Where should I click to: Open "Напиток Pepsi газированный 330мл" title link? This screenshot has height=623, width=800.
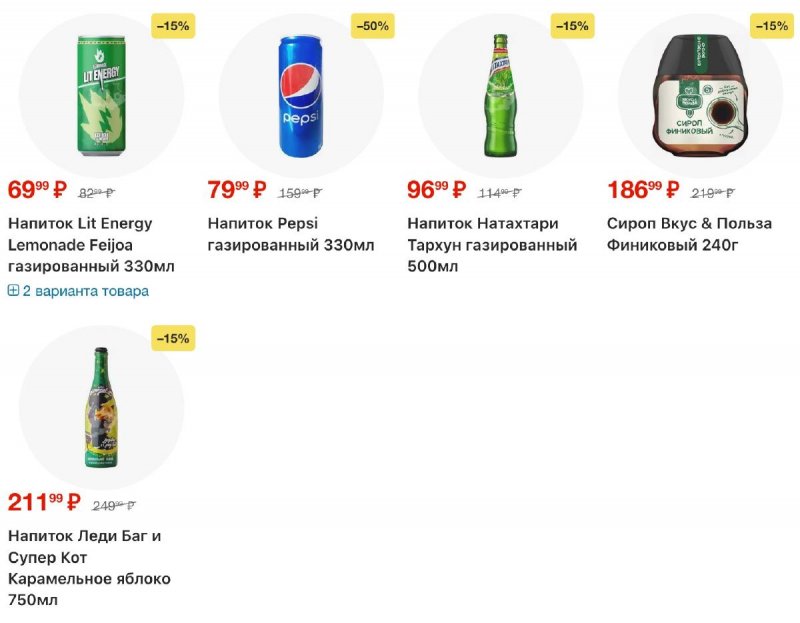click(x=291, y=234)
